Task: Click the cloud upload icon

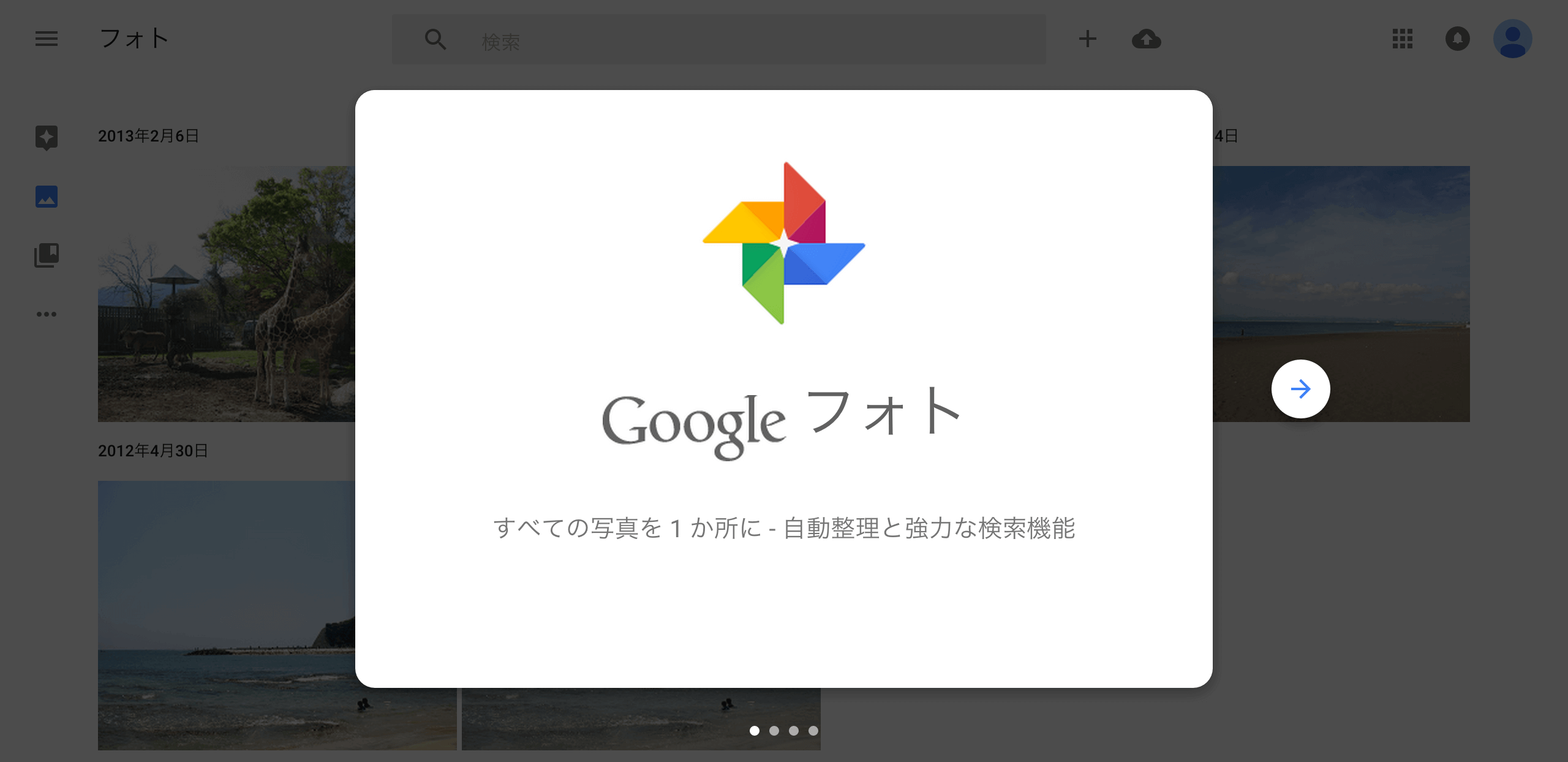Action: (x=1147, y=39)
